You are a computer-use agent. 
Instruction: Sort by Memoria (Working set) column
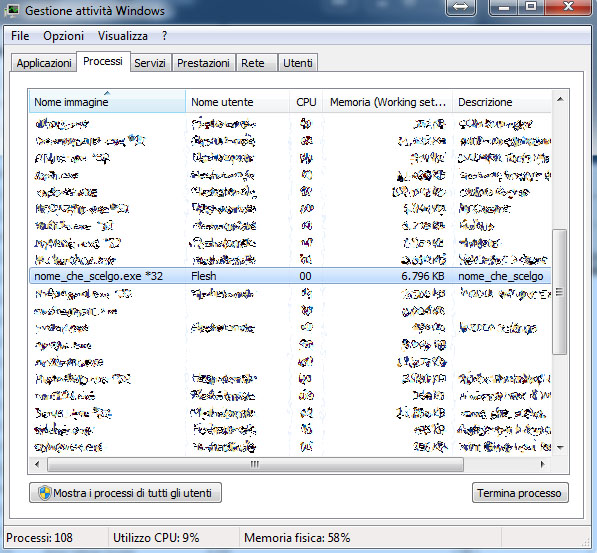click(388, 102)
